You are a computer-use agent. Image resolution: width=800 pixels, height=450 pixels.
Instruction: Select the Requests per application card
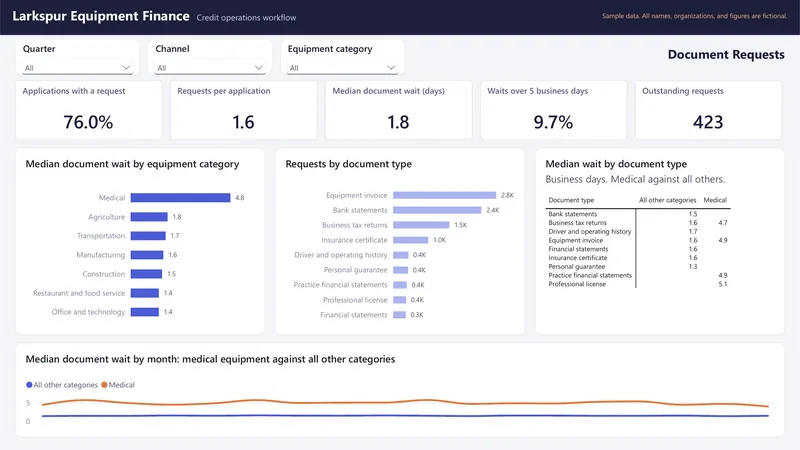(x=244, y=110)
